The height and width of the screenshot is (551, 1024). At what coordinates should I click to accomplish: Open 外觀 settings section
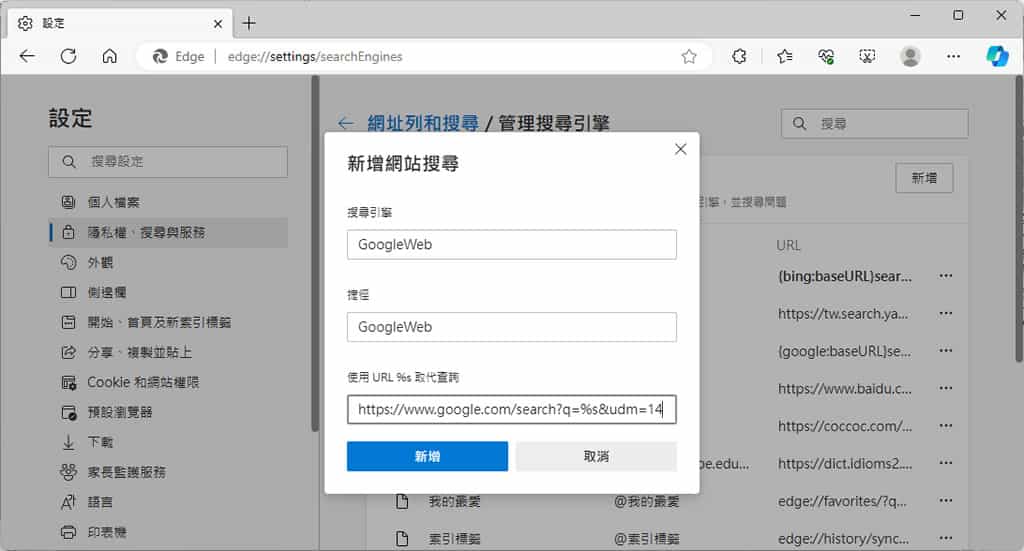point(168,262)
